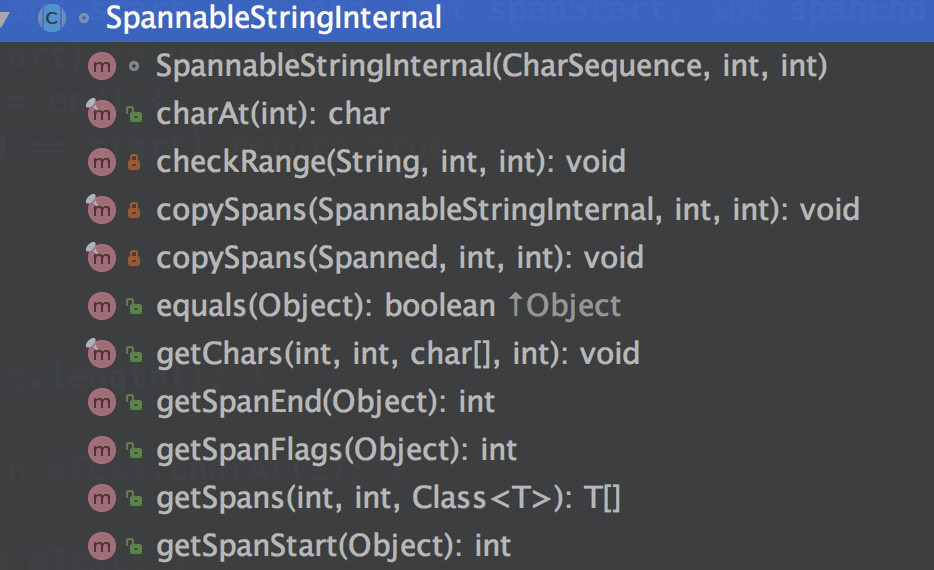This screenshot has height=570, width=934.
Task: Click private lock icon of copySpans(Spanned)
Action: tap(135, 258)
